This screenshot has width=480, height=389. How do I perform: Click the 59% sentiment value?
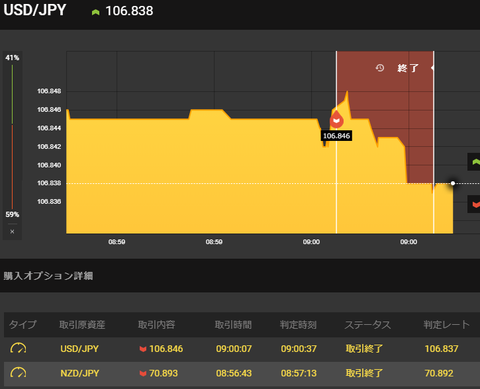pyautogui.click(x=12, y=214)
